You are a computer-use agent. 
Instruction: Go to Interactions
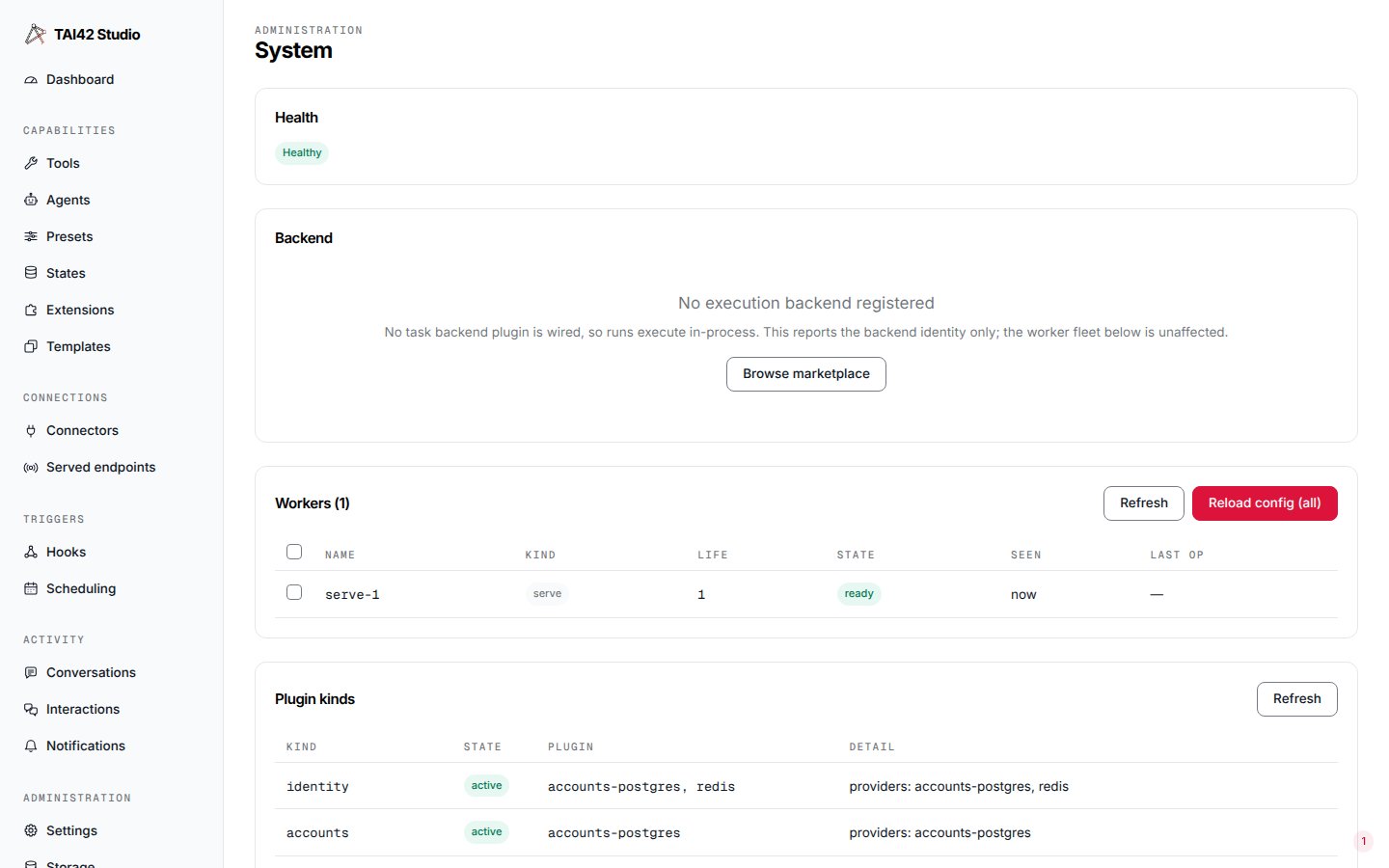tap(83, 710)
